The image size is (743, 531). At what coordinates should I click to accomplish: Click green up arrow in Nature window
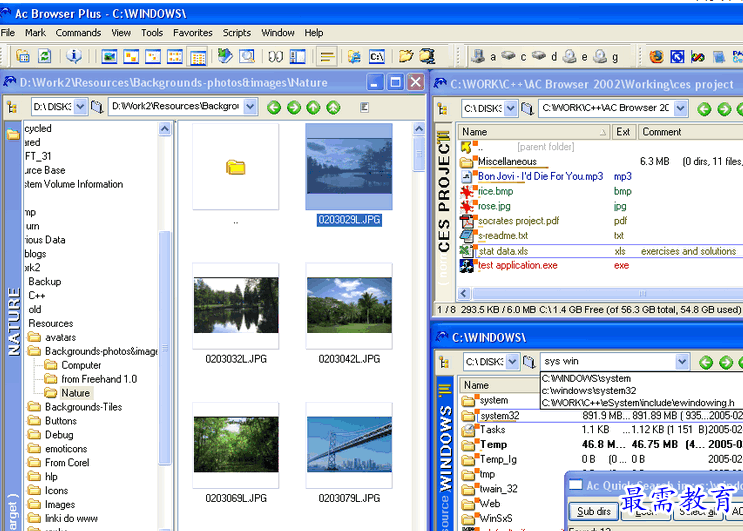[313, 108]
